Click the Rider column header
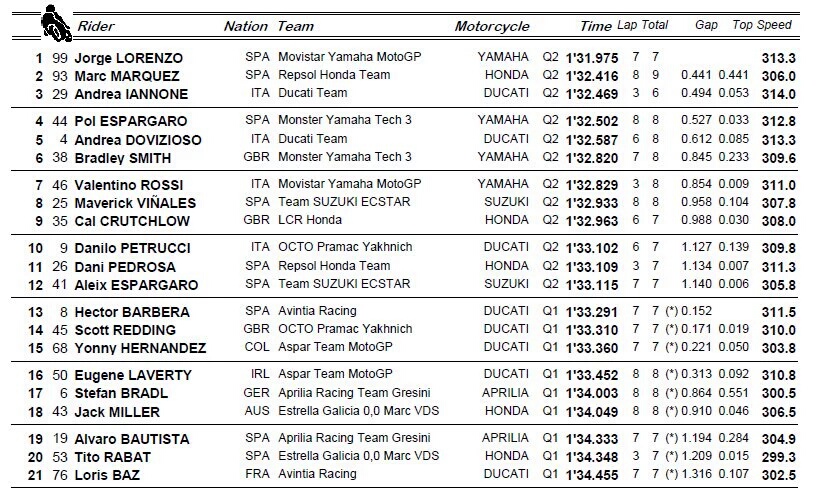 pyautogui.click(x=95, y=26)
